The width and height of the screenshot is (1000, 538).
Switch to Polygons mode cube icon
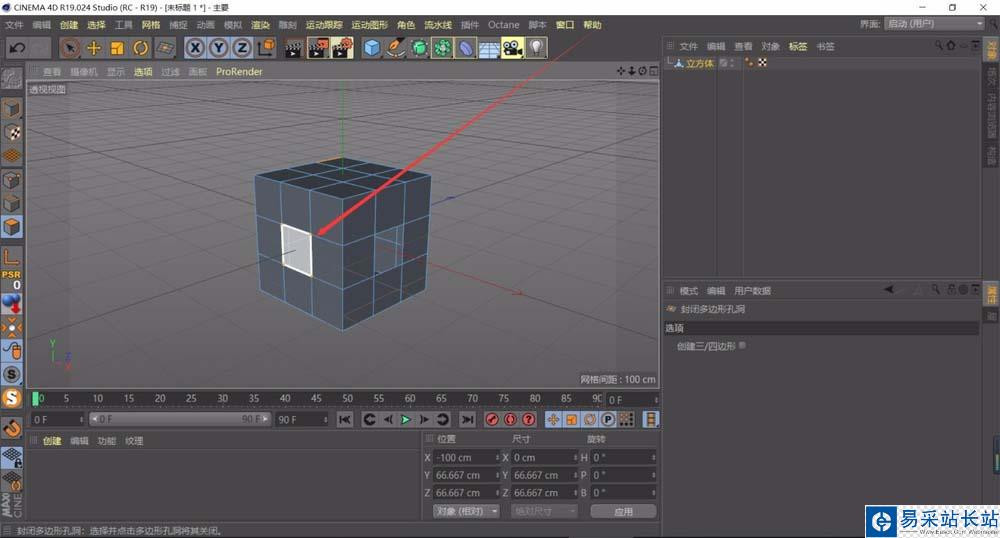click(x=11, y=226)
